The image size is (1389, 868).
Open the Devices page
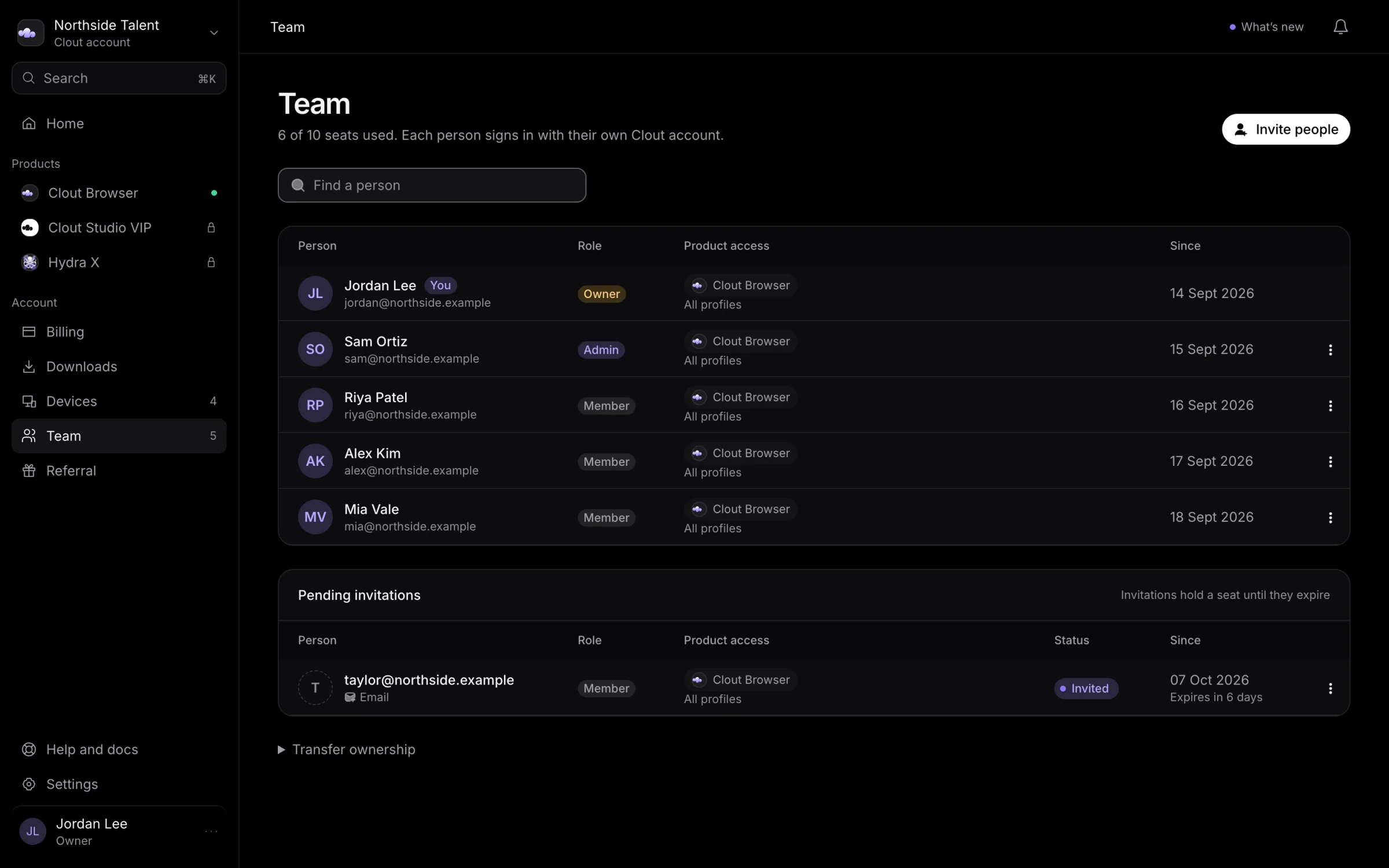119,401
